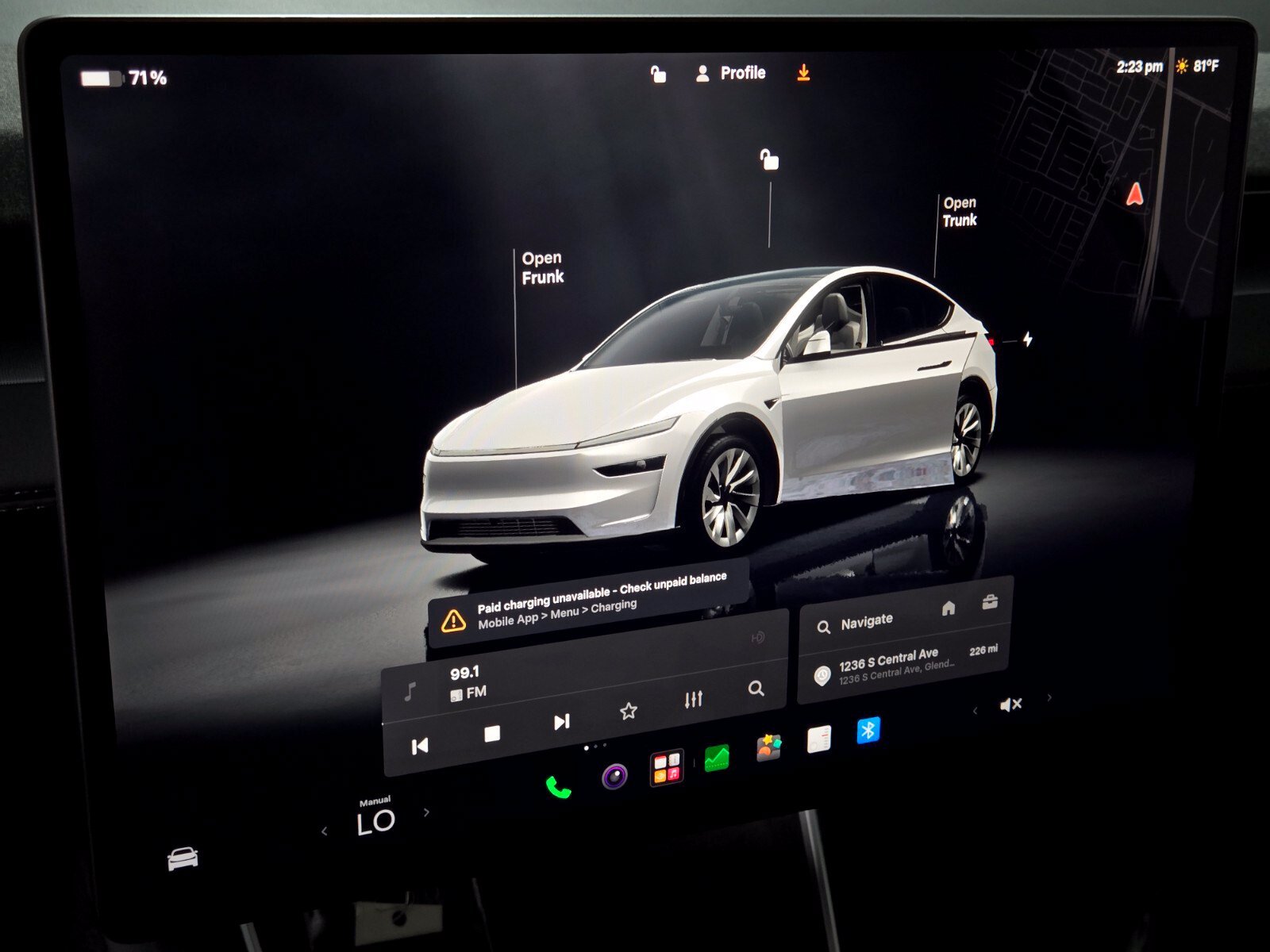This screenshot has width=1270, height=952.
Task: Decrease volume with chevron left of speaker
Action: click(976, 711)
